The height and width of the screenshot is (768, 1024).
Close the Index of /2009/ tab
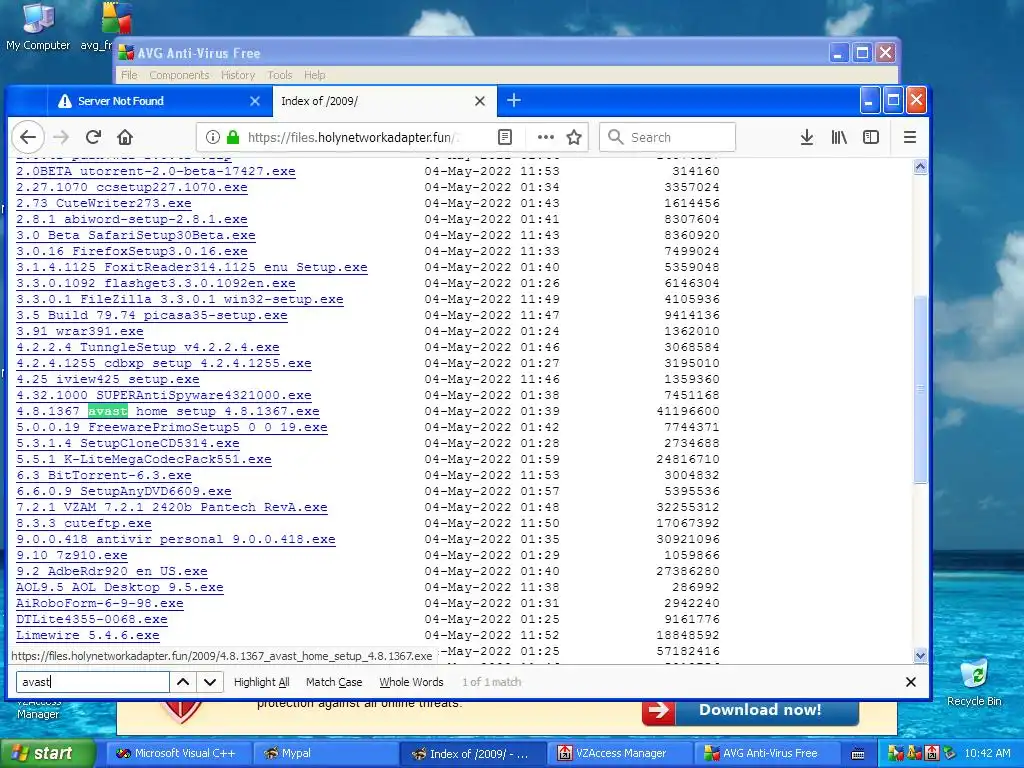point(479,101)
